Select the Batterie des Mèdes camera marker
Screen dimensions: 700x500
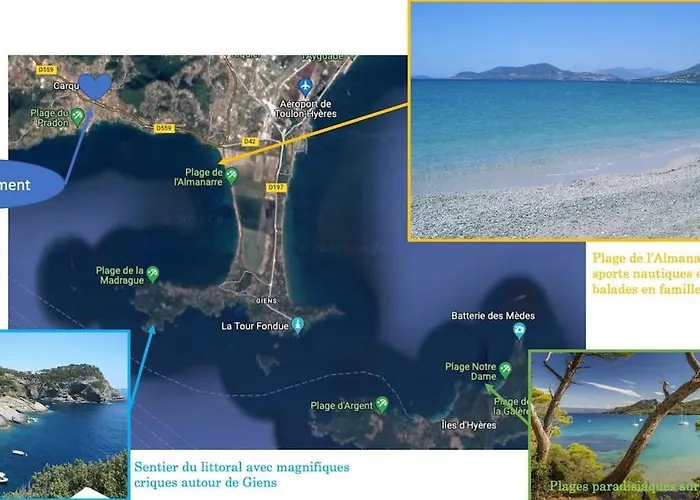coord(519,331)
